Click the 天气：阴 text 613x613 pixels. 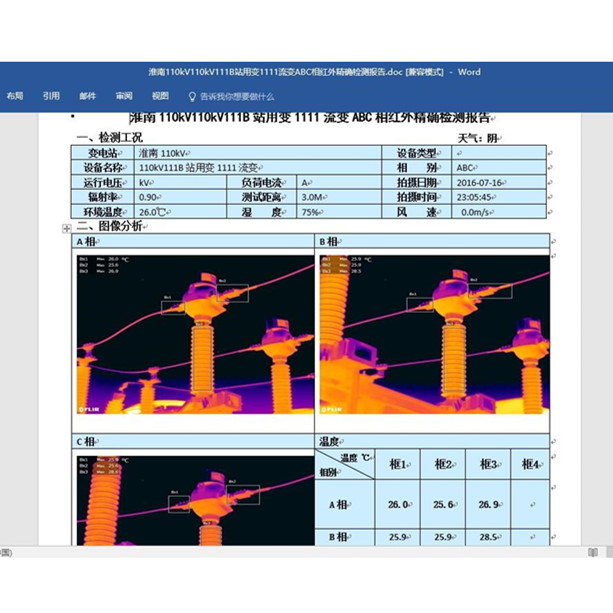(x=479, y=138)
